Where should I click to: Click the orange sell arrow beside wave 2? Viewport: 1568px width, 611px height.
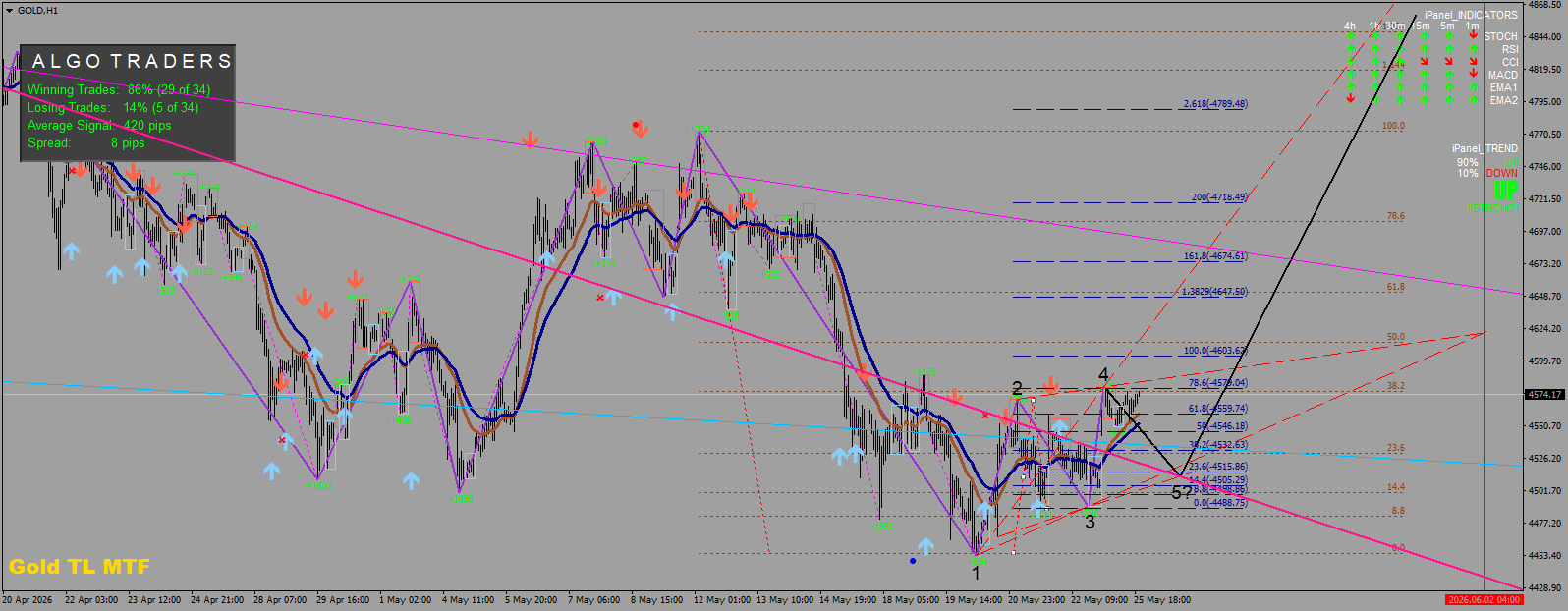tap(1051, 384)
